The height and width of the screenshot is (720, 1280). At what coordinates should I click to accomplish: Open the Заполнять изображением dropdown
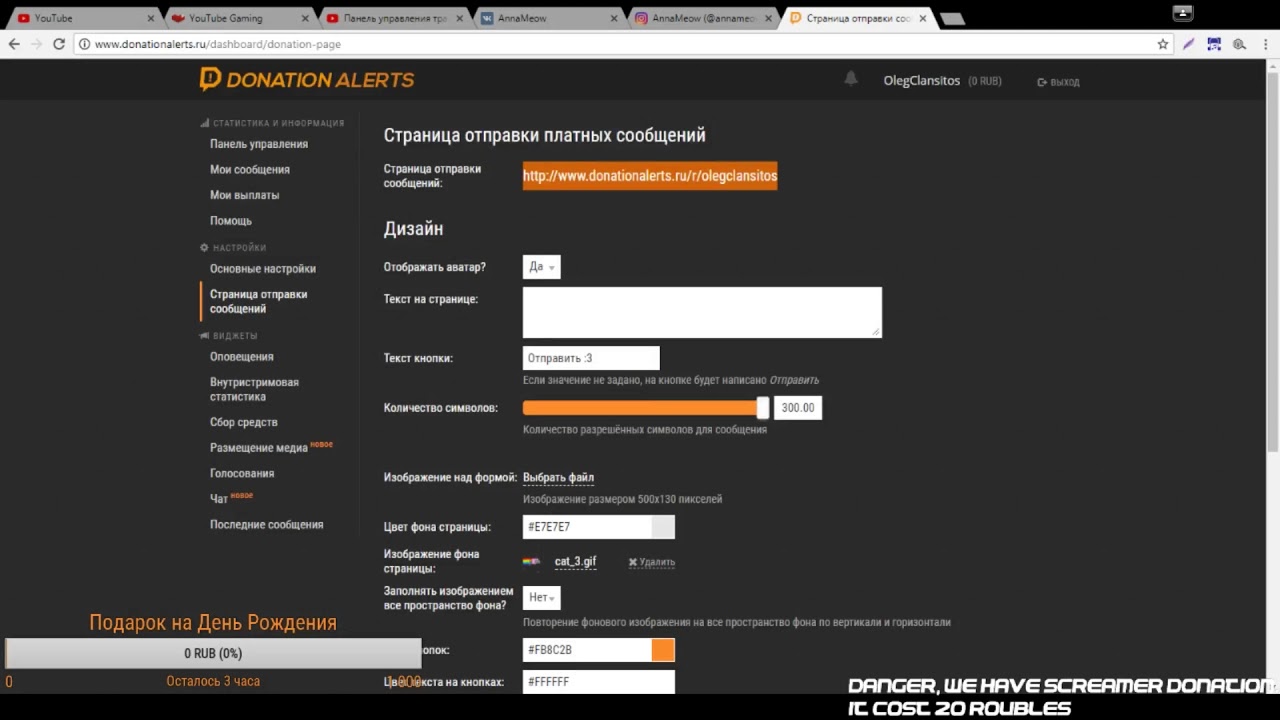tap(541, 598)
